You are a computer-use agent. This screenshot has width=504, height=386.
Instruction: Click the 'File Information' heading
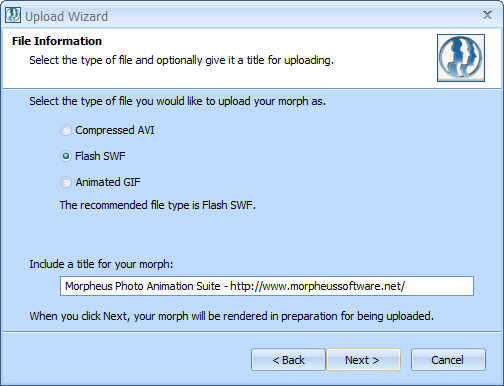[57, 41]
